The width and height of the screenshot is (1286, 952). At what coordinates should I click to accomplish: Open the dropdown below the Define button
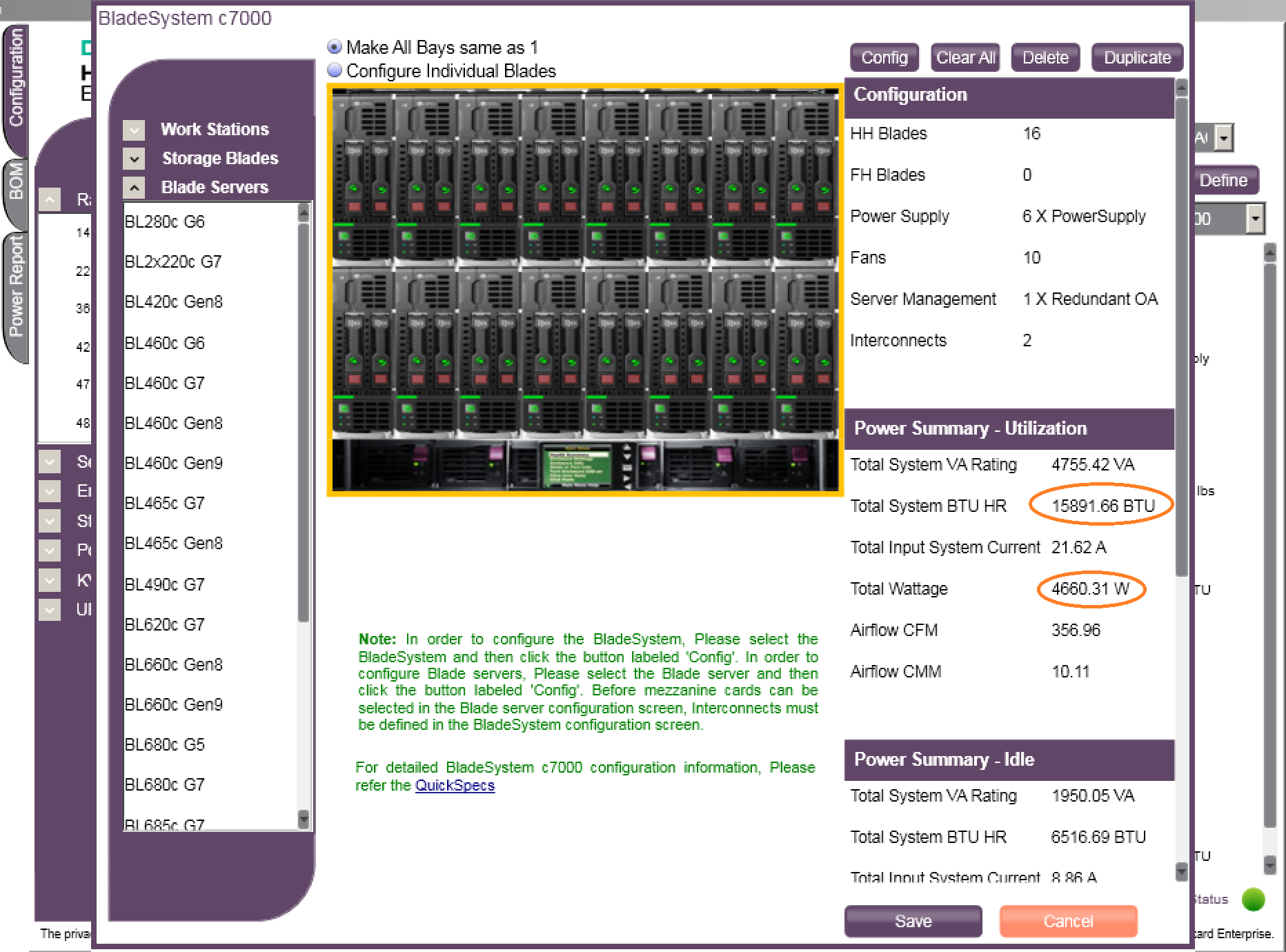coord(1256,219)
